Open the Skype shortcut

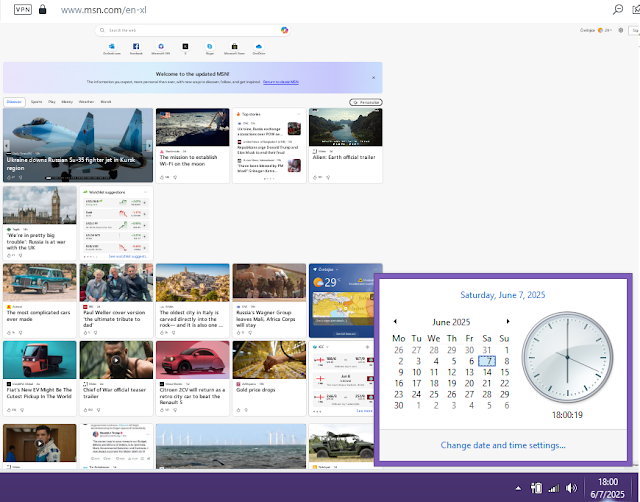coord(209,49)
